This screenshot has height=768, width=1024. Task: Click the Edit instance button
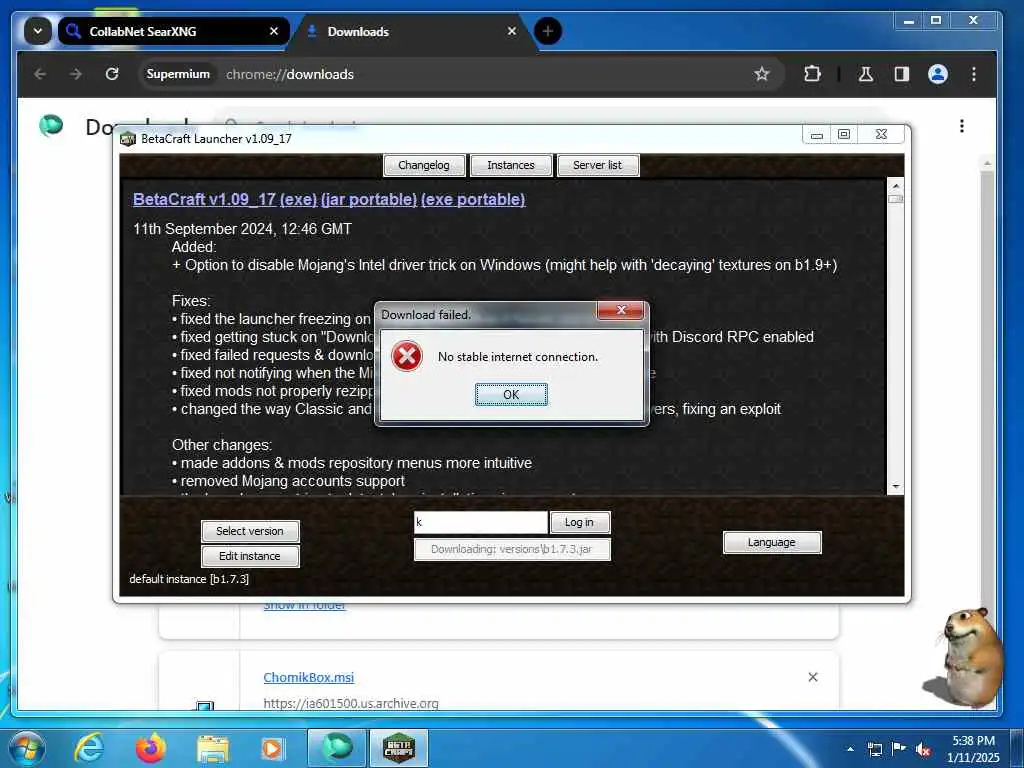click(x=250, y=556)
